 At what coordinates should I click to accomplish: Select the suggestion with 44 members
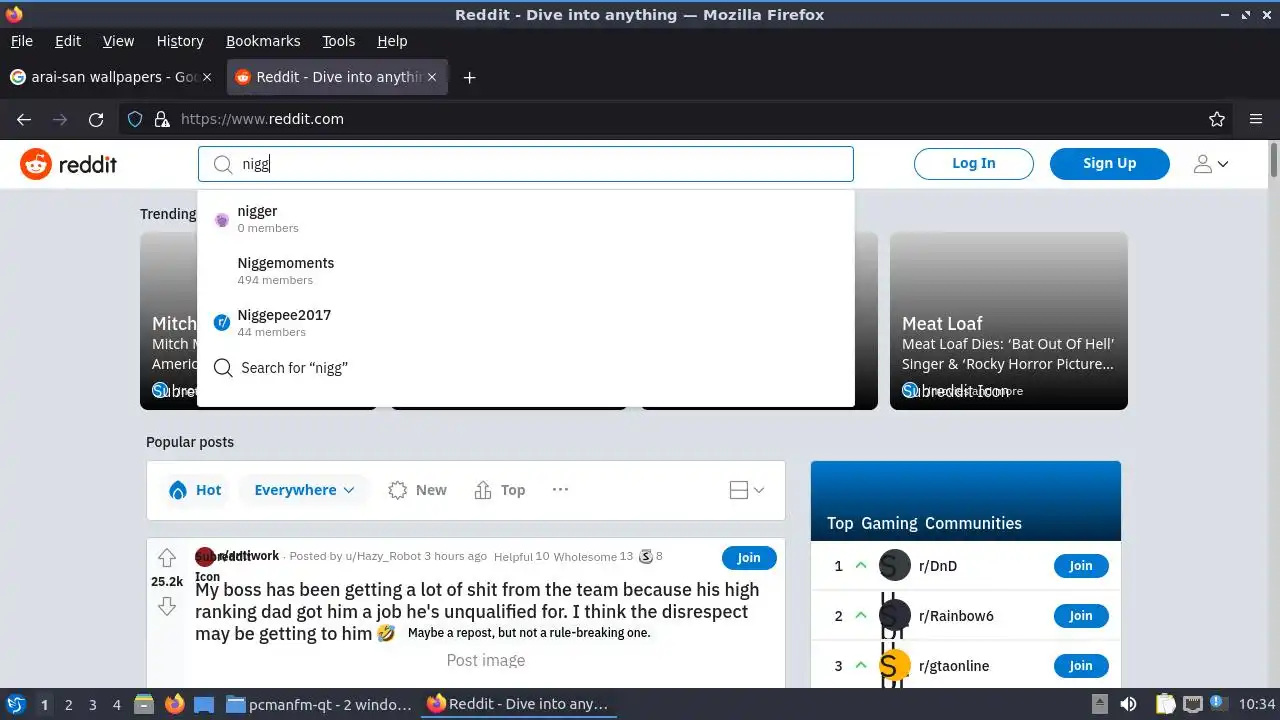click(526, 322)
